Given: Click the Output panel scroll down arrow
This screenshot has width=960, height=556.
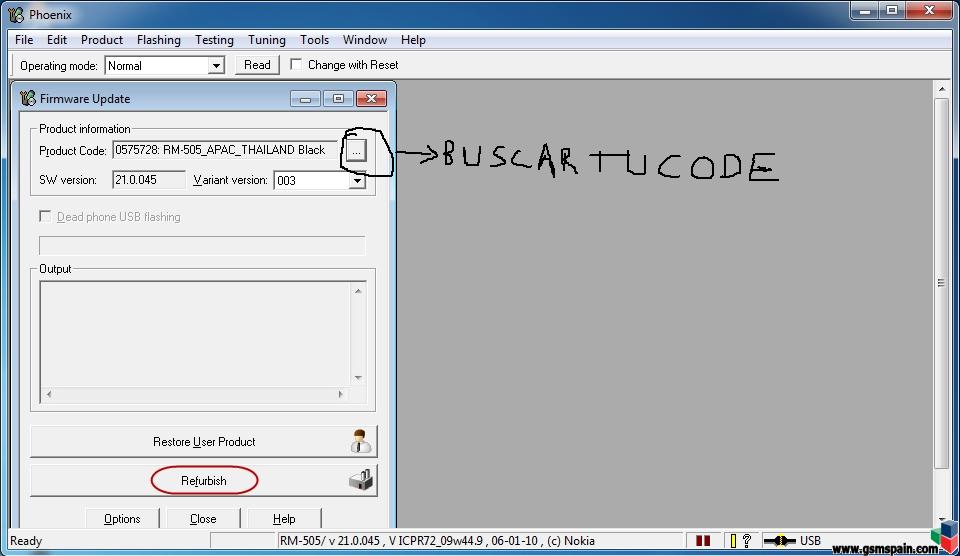Looking at the screenshot, I should (x=358, y=378).
